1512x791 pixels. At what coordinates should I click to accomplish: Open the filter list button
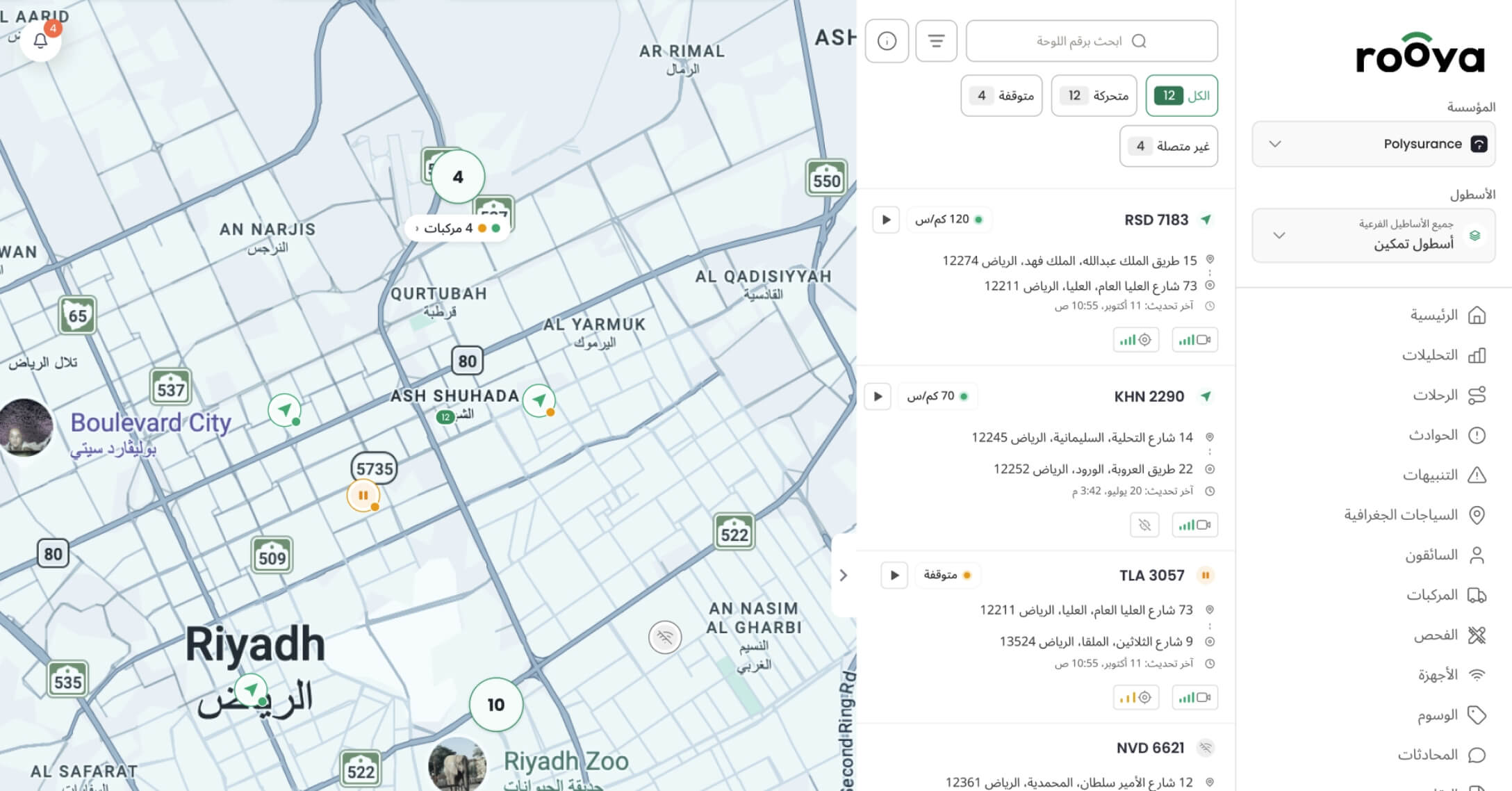pos(936,41)
